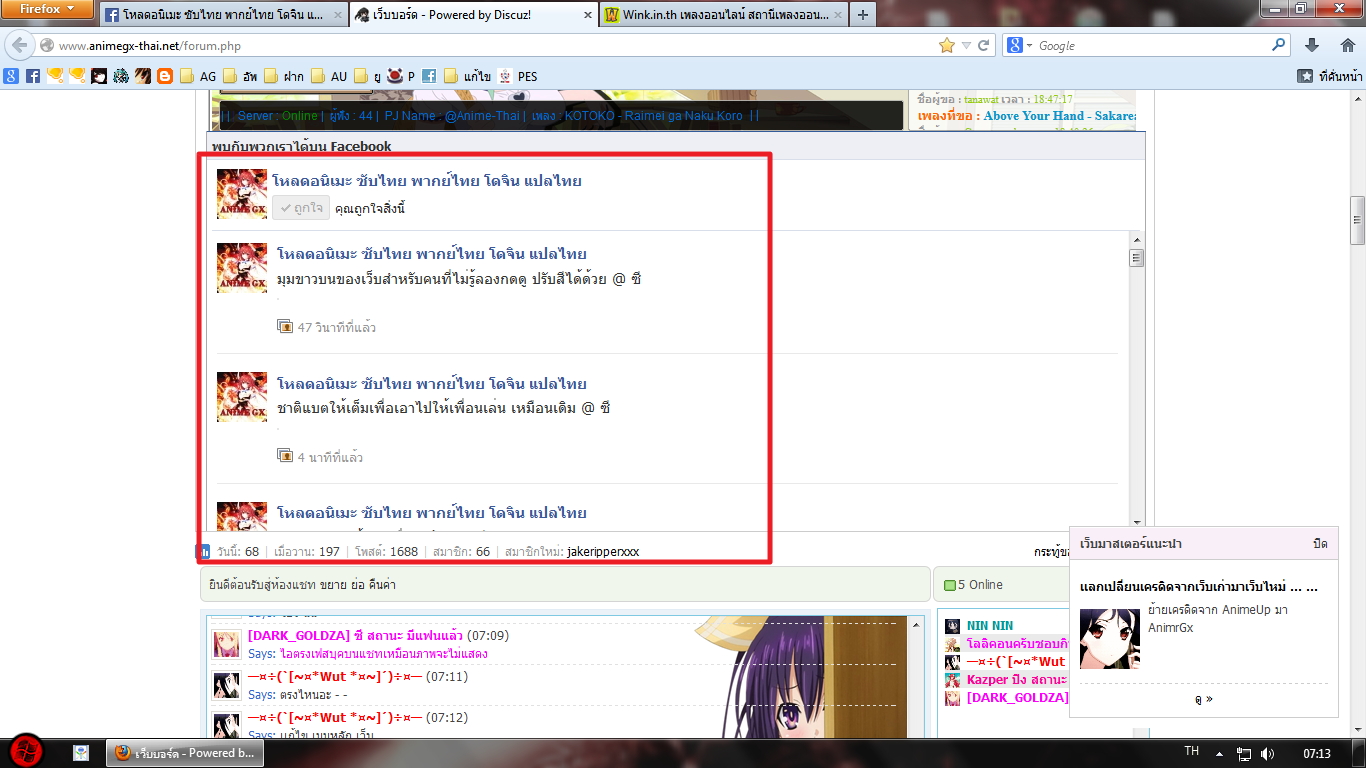
Task: Click the network icon in system tray
Action: pyautogui.click(x=1244, y=753)
